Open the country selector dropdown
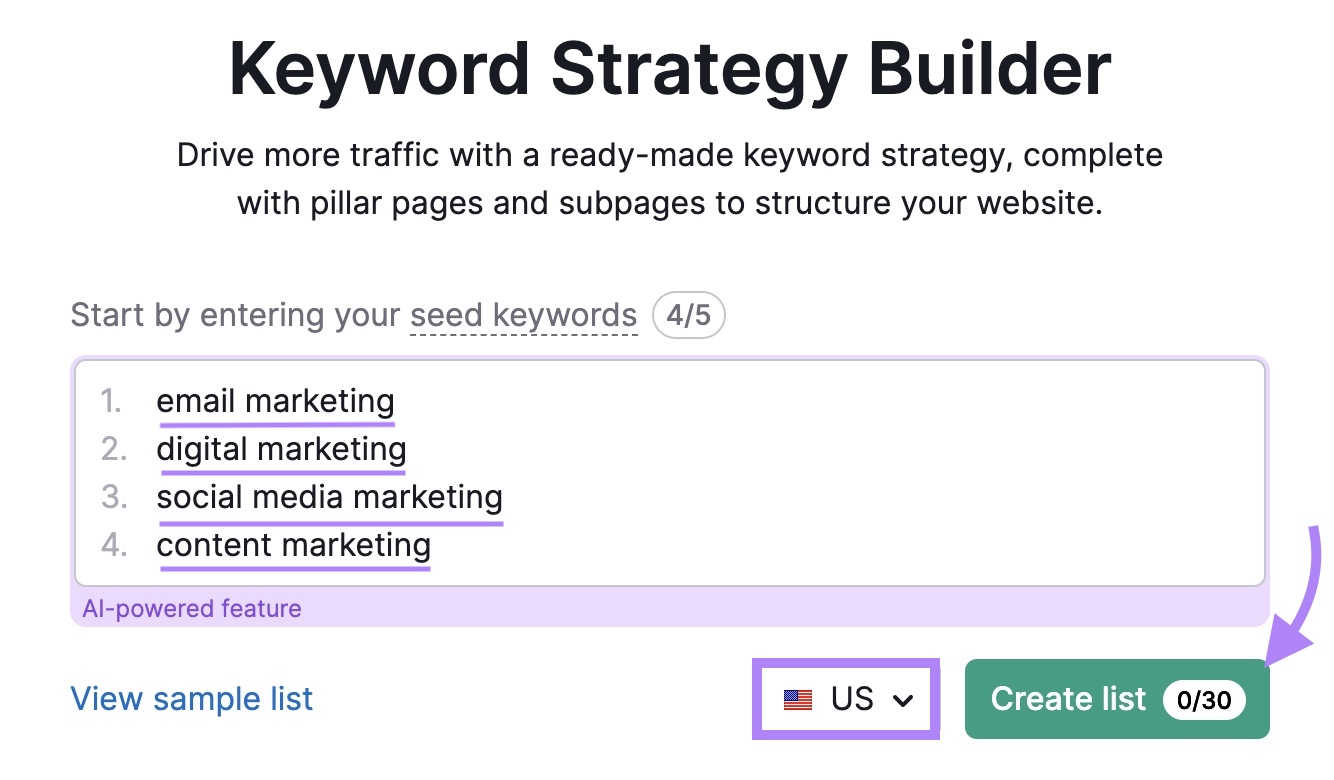Viewport: 1334px width, 780px height. [845, 699]
